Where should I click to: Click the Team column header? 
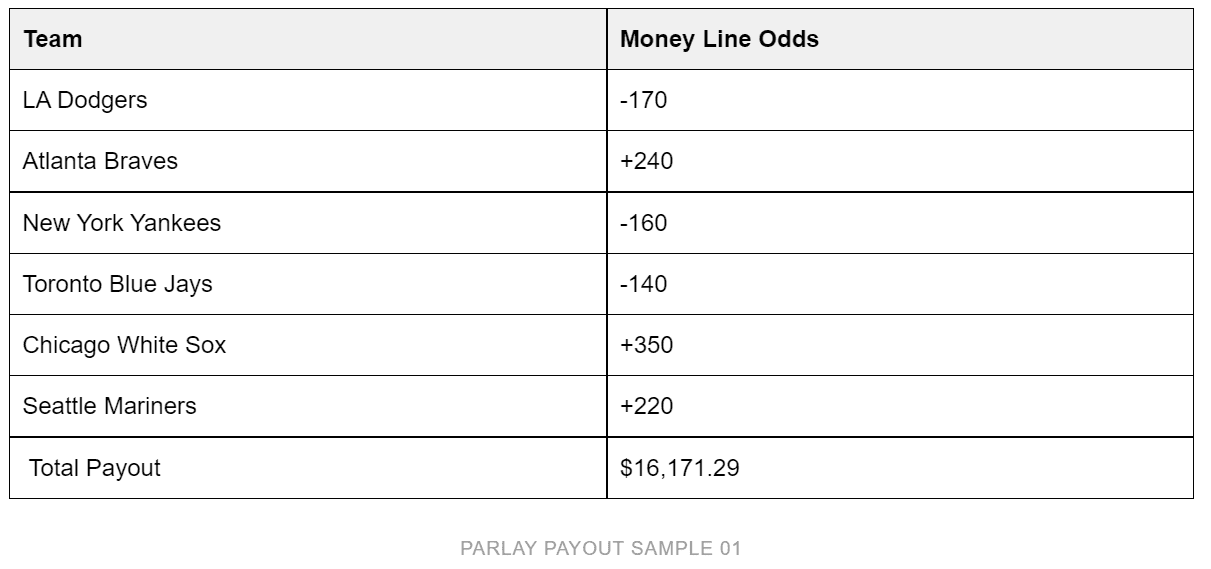(308, 39)
